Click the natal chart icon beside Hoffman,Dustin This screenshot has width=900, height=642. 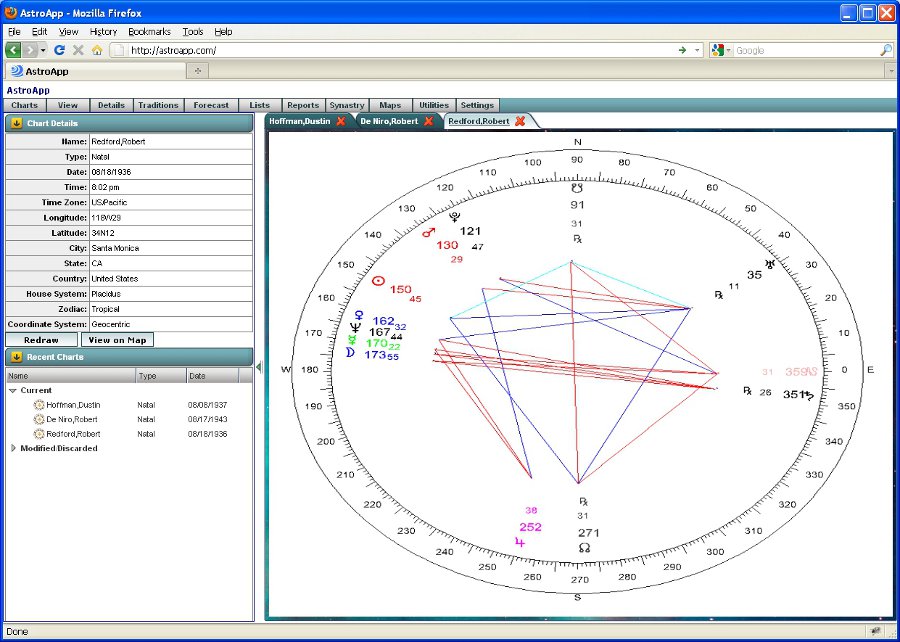pos(39,405)
